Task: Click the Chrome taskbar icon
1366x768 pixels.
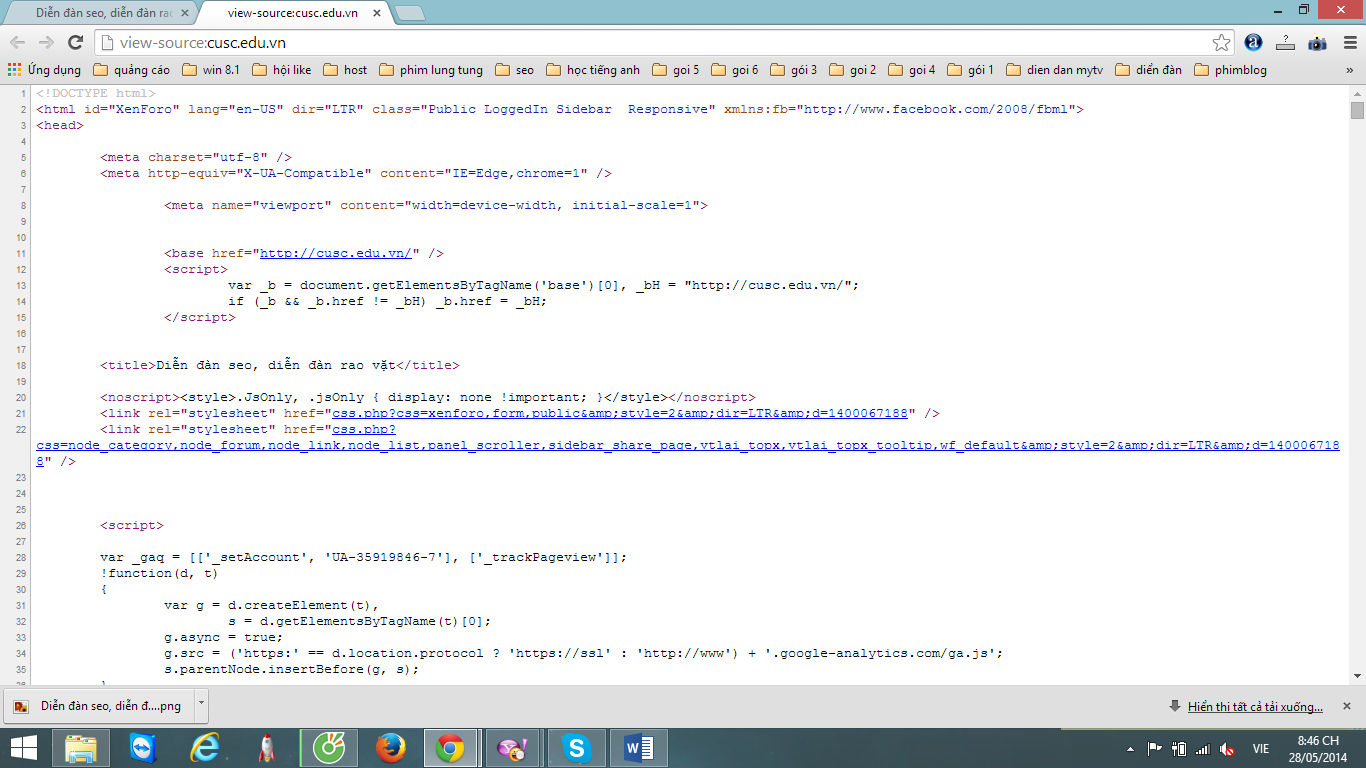Action: pyautogui.click(x=451, y=748)
